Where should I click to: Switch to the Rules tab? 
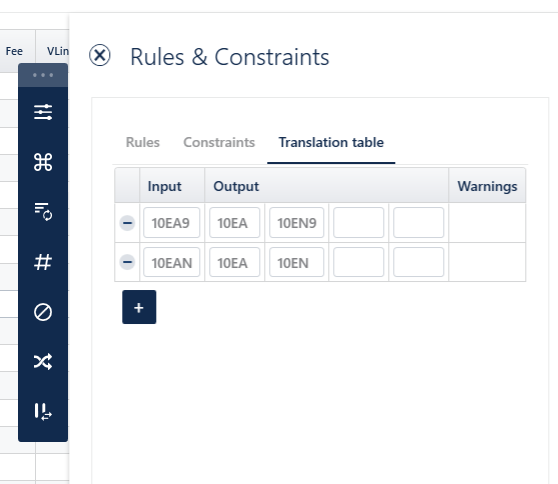143,142
